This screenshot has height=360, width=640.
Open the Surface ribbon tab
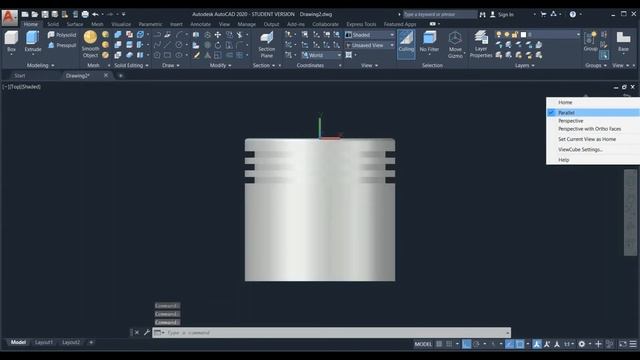click(x=75, y=24)
